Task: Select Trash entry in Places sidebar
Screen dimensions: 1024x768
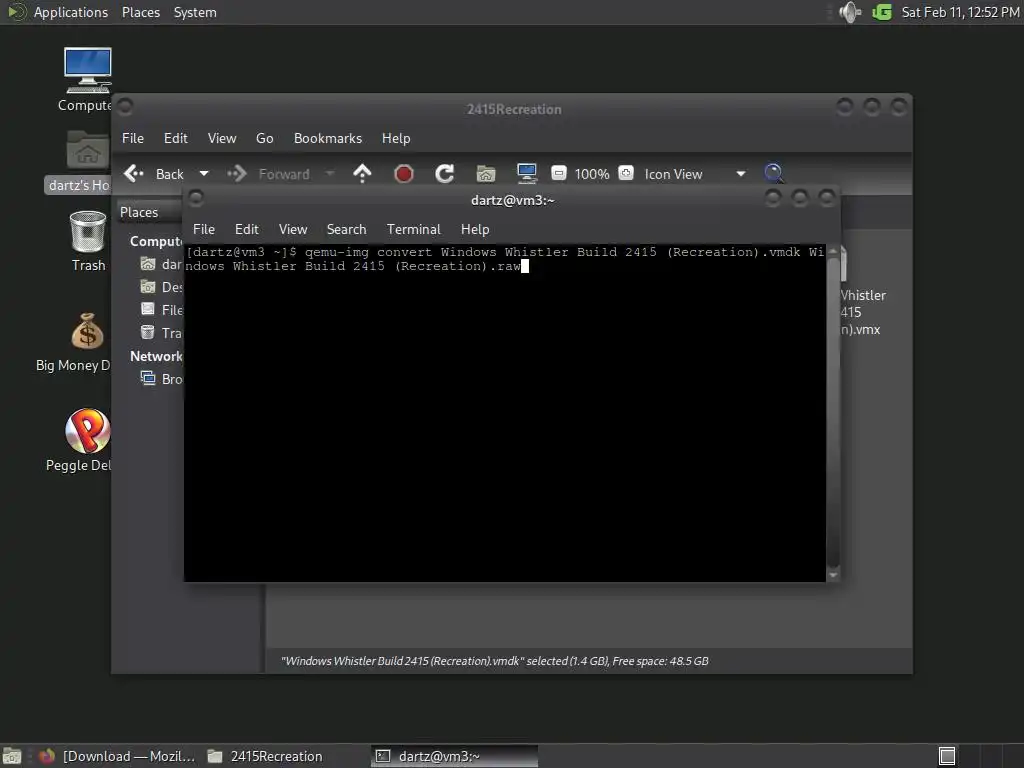Action: 161,333
